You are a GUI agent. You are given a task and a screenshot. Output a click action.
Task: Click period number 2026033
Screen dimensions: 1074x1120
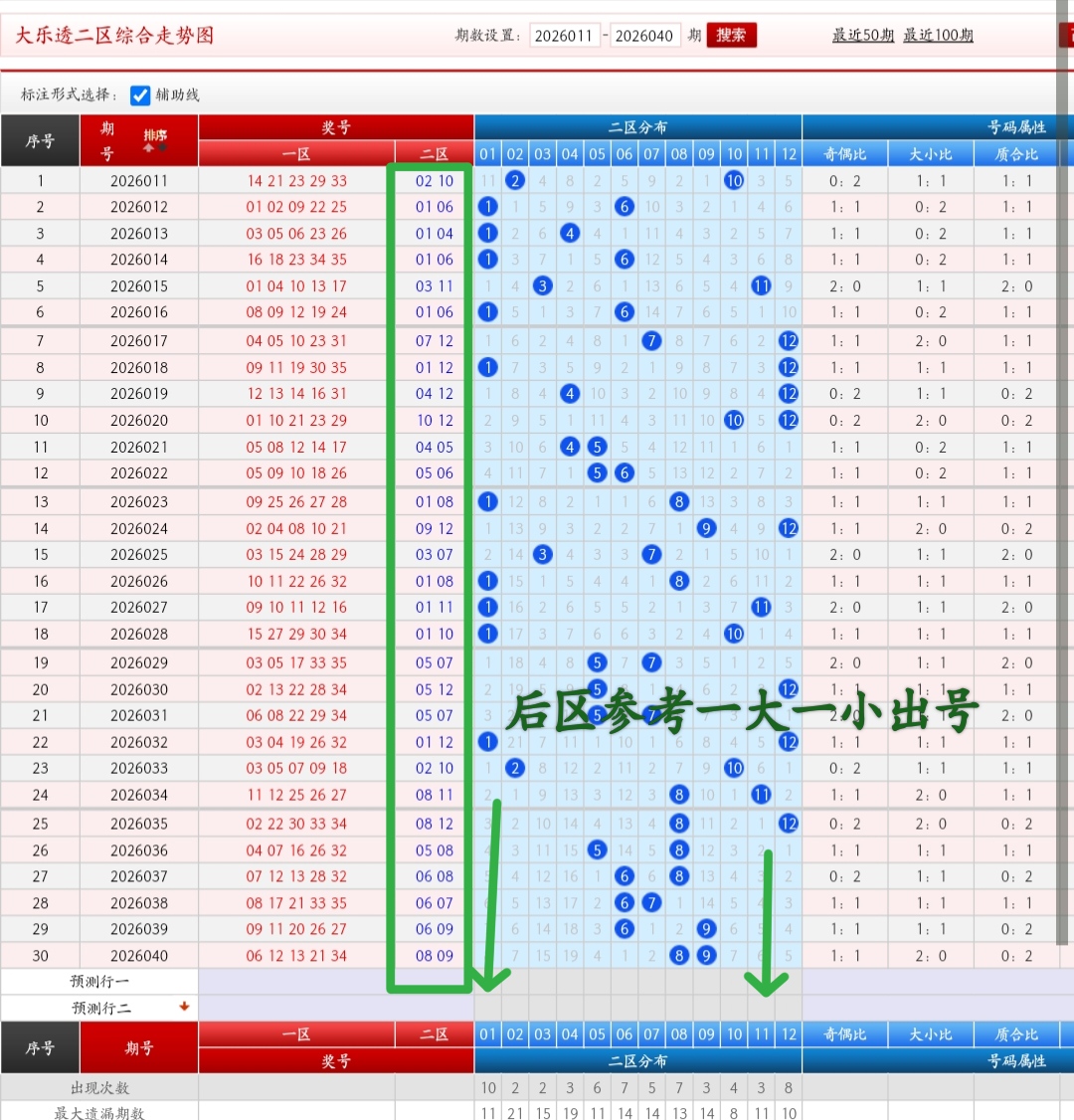tap(139, 769)
